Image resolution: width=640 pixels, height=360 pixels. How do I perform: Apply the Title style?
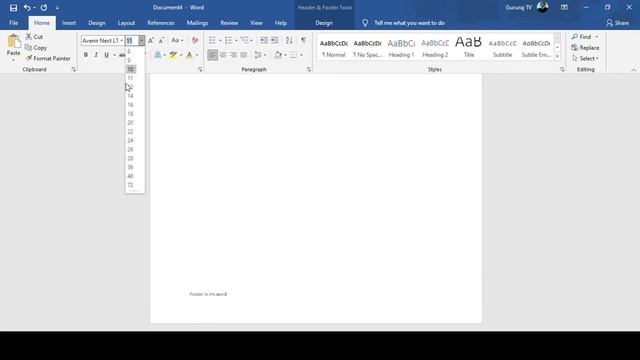pyautogui.click(x=469, y=47)
